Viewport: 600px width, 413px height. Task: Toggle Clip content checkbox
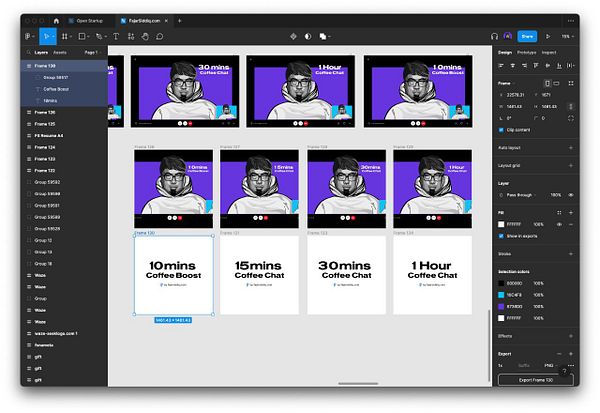point(501,130)
